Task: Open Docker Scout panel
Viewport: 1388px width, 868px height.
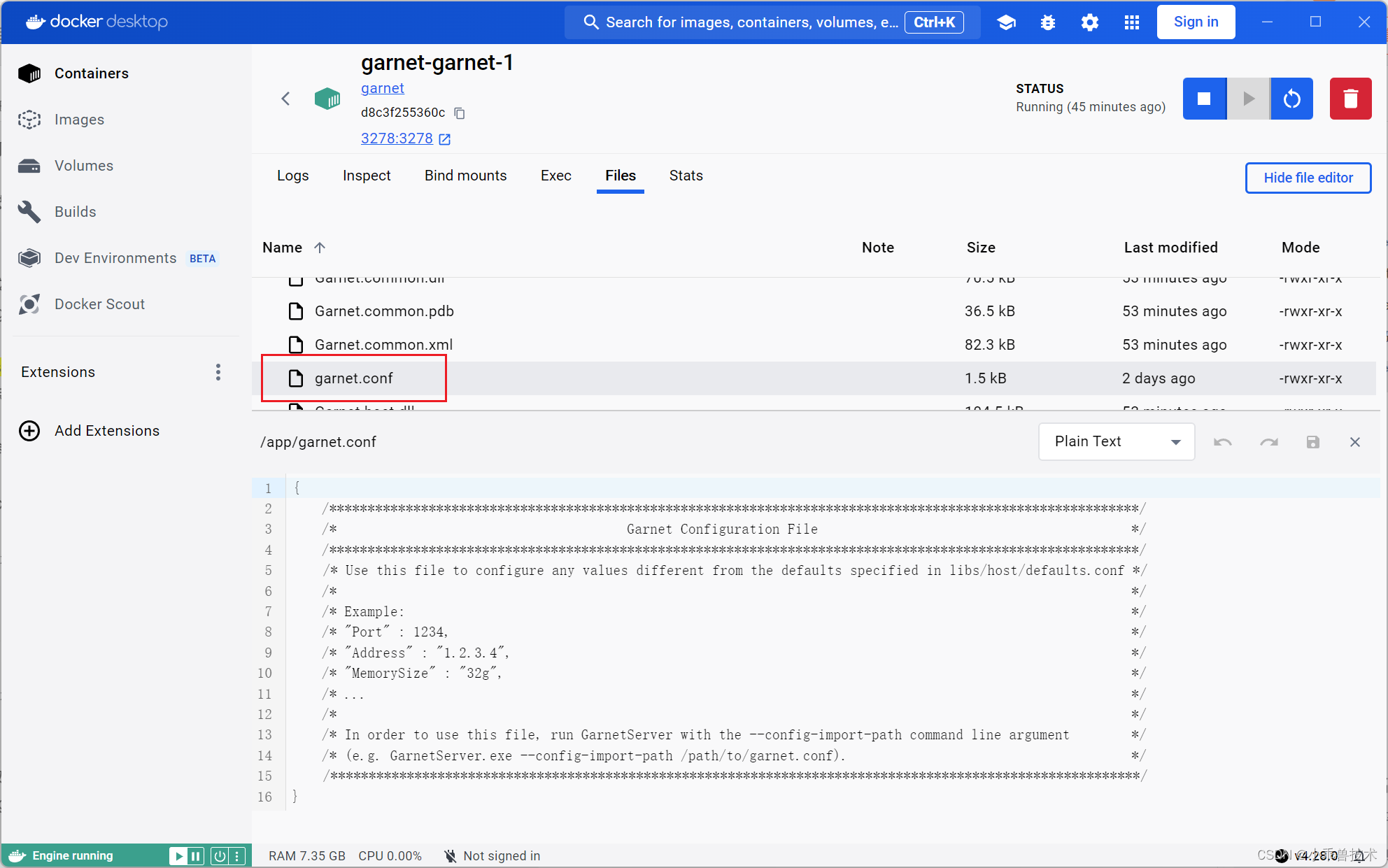Action: [99, 304]
